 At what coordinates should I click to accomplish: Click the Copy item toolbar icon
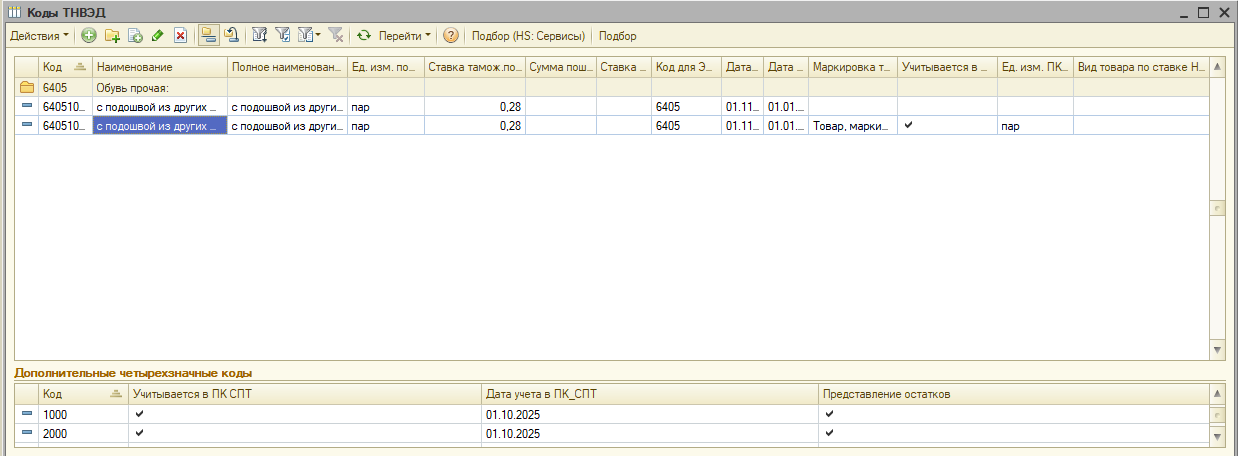click(135, 36)
